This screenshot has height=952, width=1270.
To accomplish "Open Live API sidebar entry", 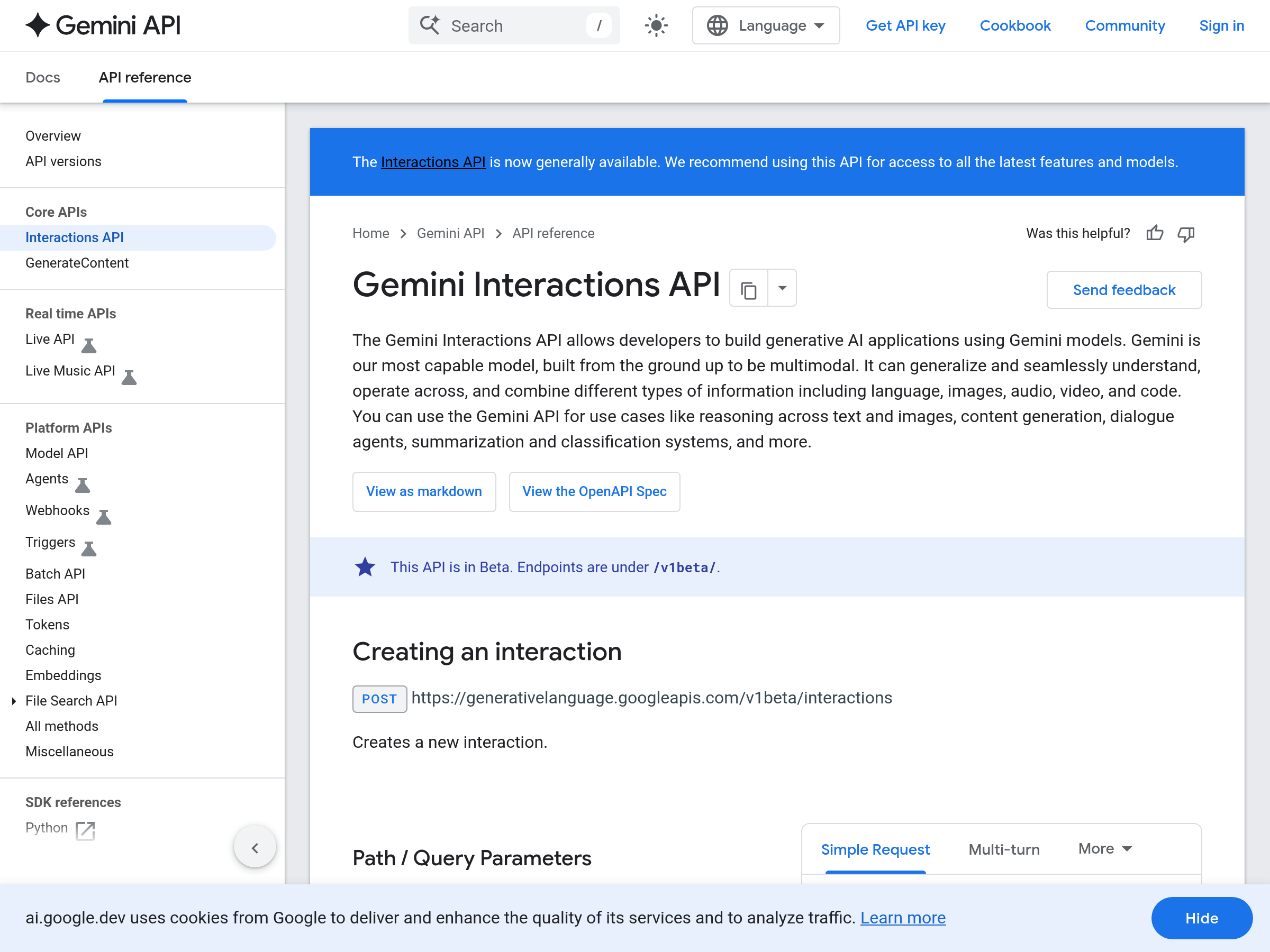I will 50,339.
